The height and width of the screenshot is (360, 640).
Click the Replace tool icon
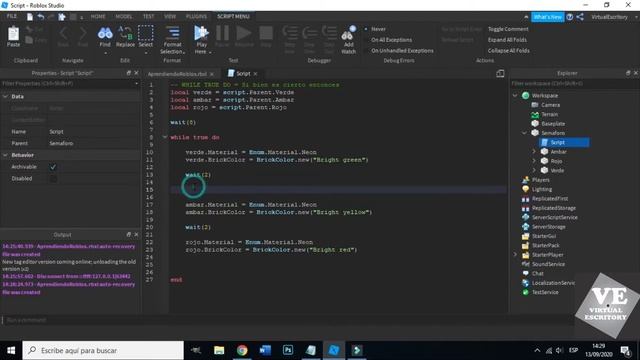[125, 33]
